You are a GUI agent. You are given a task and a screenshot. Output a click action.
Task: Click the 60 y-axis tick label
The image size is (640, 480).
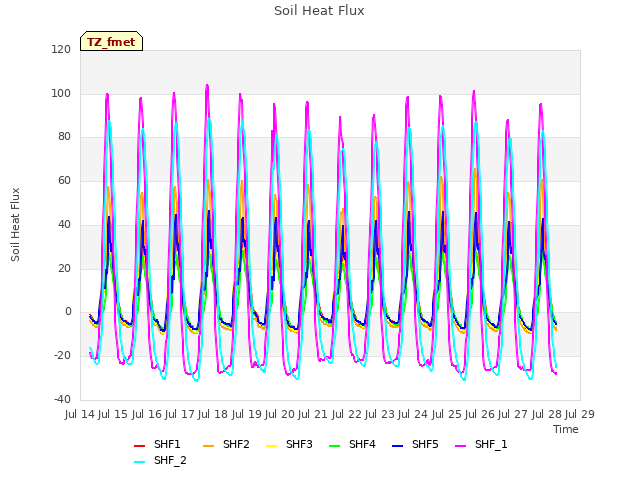(64, 181)
